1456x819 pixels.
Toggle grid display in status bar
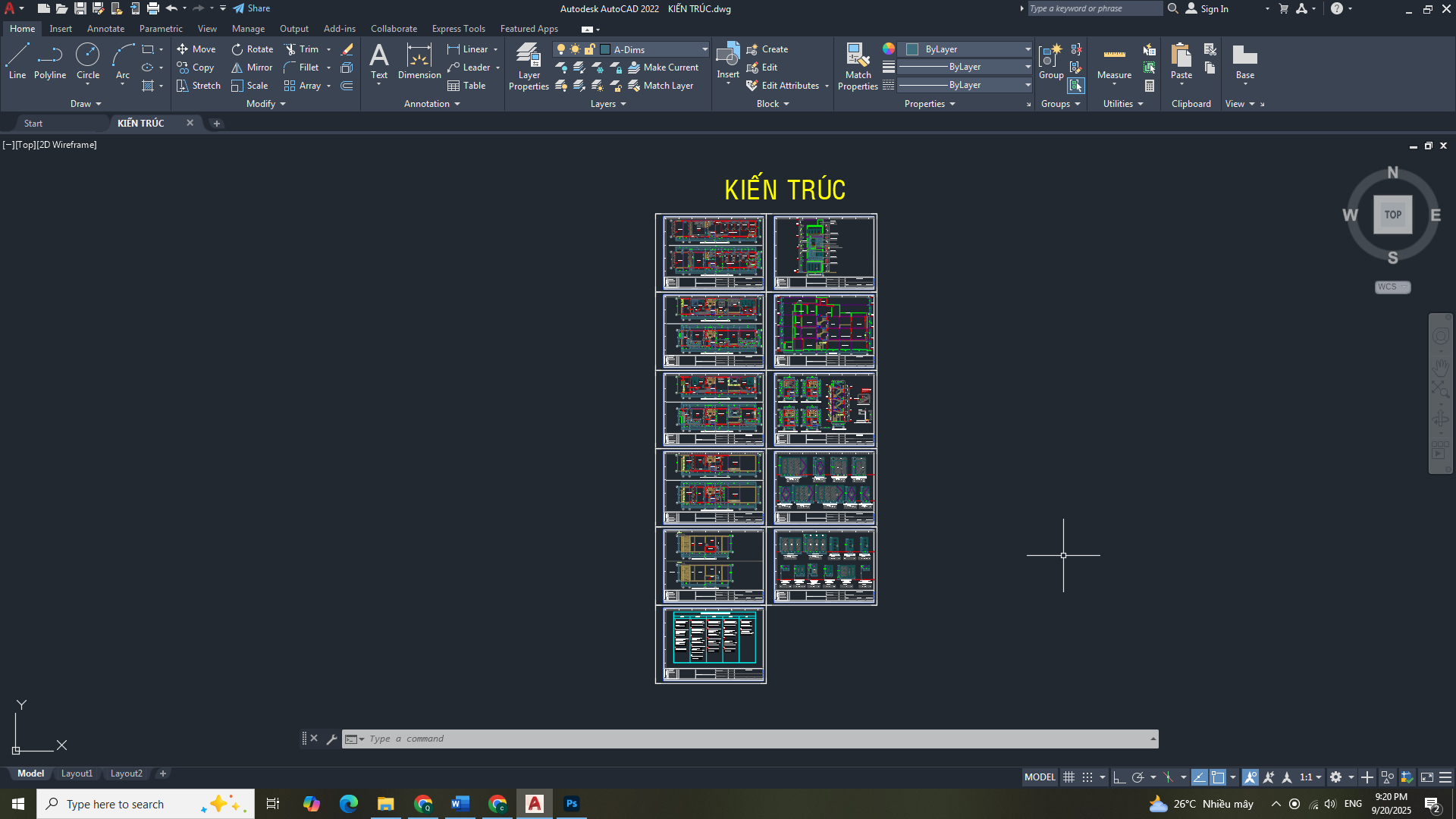coord(1068,777)
